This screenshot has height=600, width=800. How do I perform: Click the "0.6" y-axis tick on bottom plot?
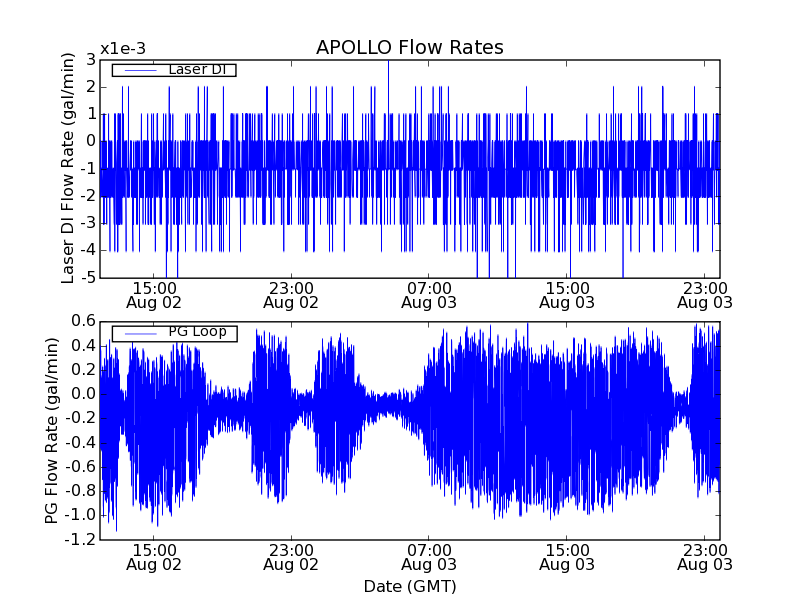83,321
